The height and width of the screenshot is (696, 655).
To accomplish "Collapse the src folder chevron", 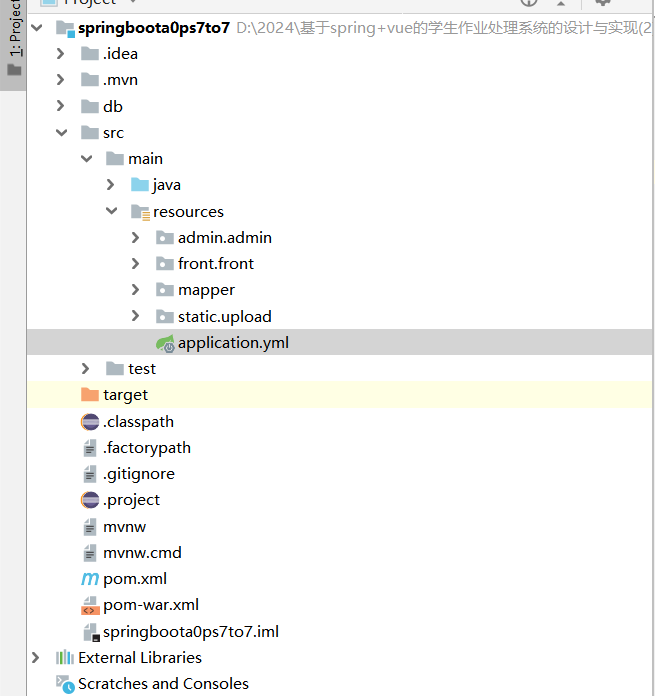I will pyautogui.click(x=61, y=133).
